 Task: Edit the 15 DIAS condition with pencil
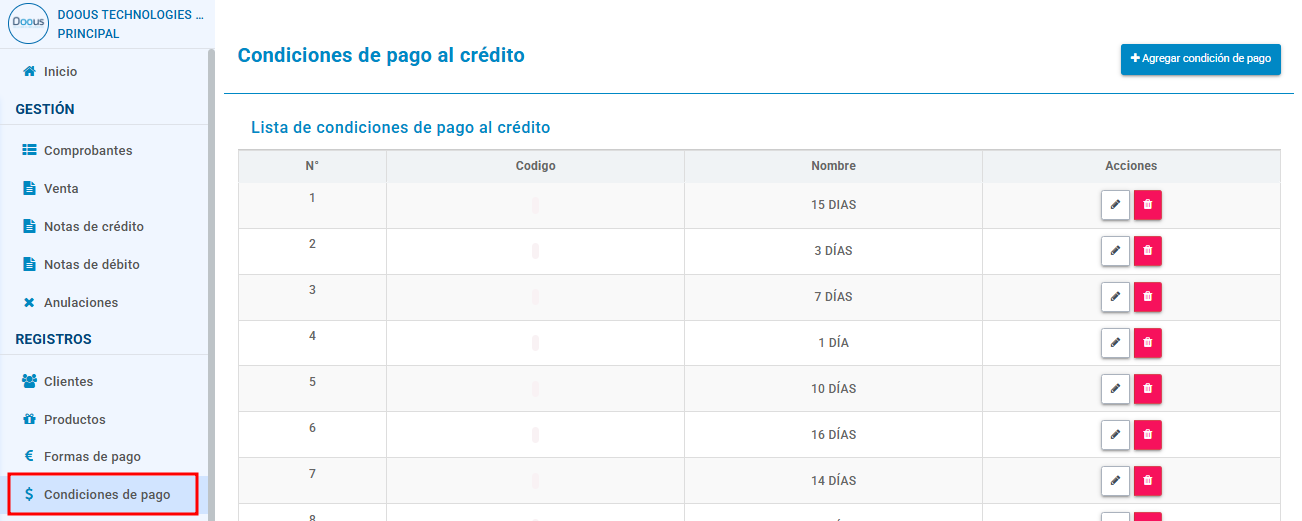click(1115, 204)
